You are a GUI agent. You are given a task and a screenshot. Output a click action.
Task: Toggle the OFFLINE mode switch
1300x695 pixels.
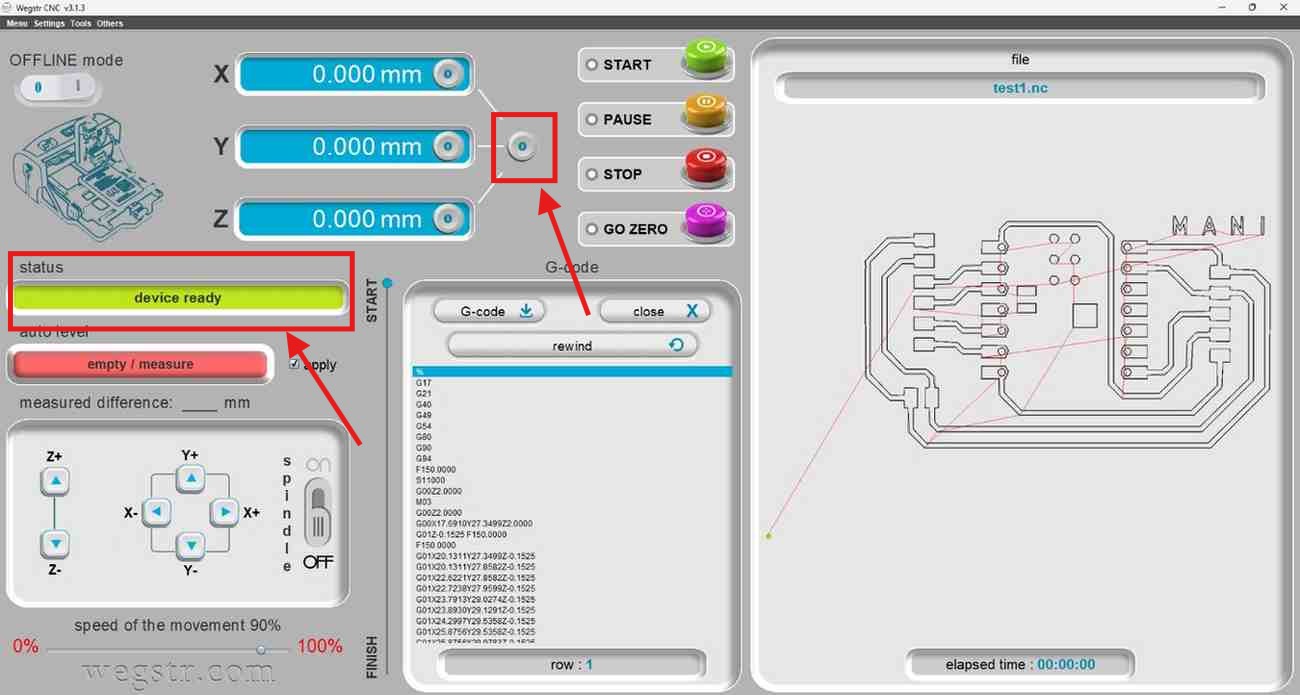point(57,88)
